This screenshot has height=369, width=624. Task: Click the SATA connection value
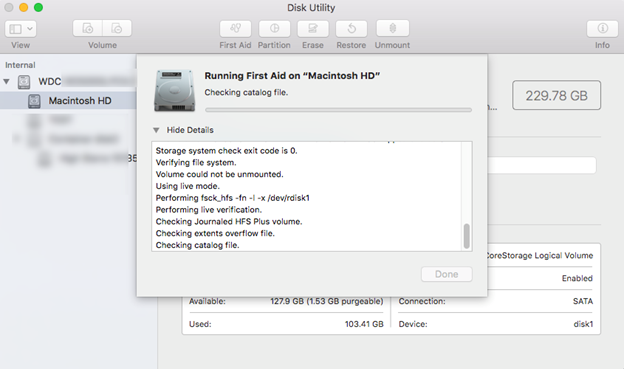click(x=583, y=301)
